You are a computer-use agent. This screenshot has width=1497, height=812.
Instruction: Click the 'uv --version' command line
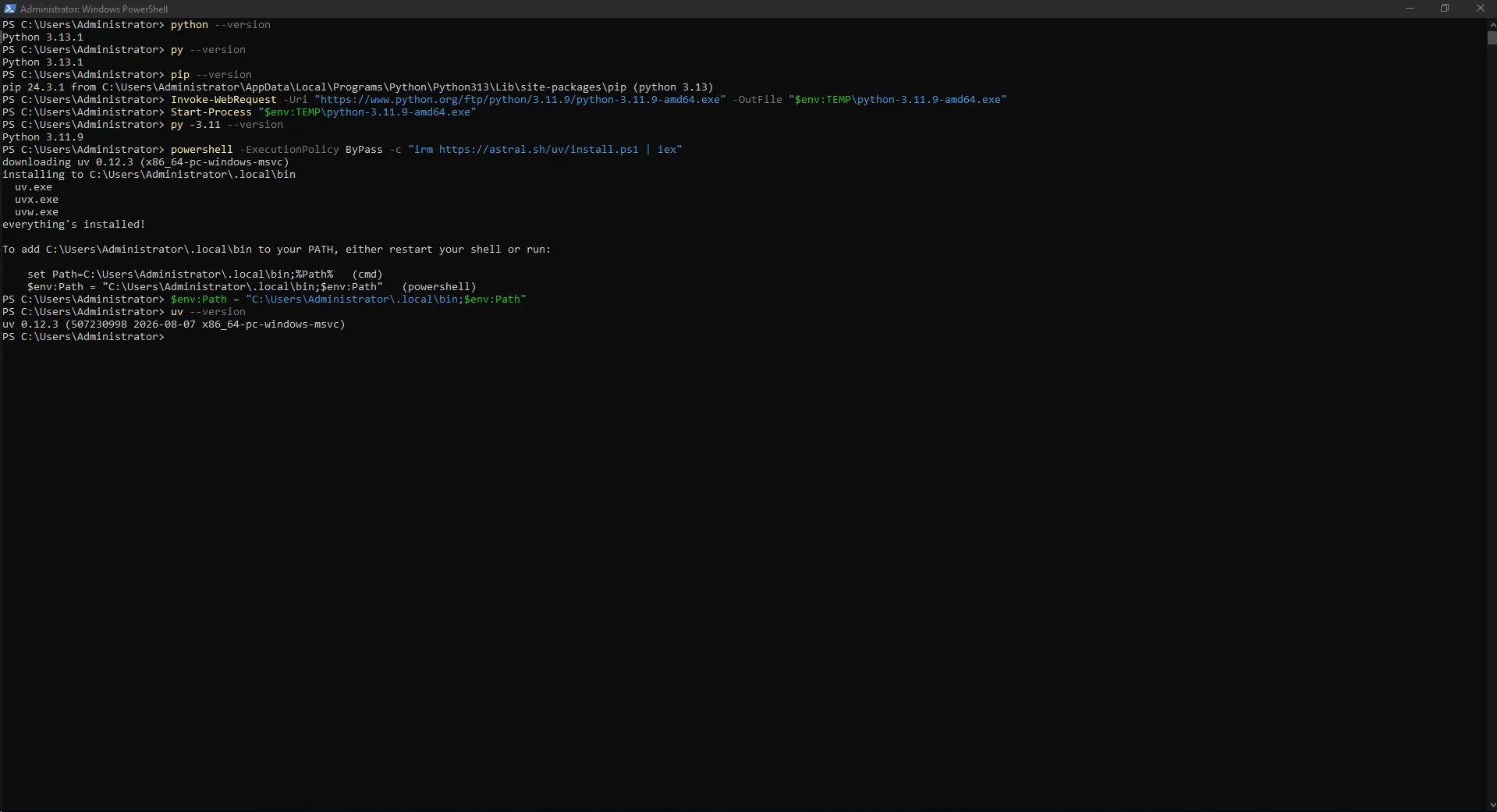(x=124, y=312)
